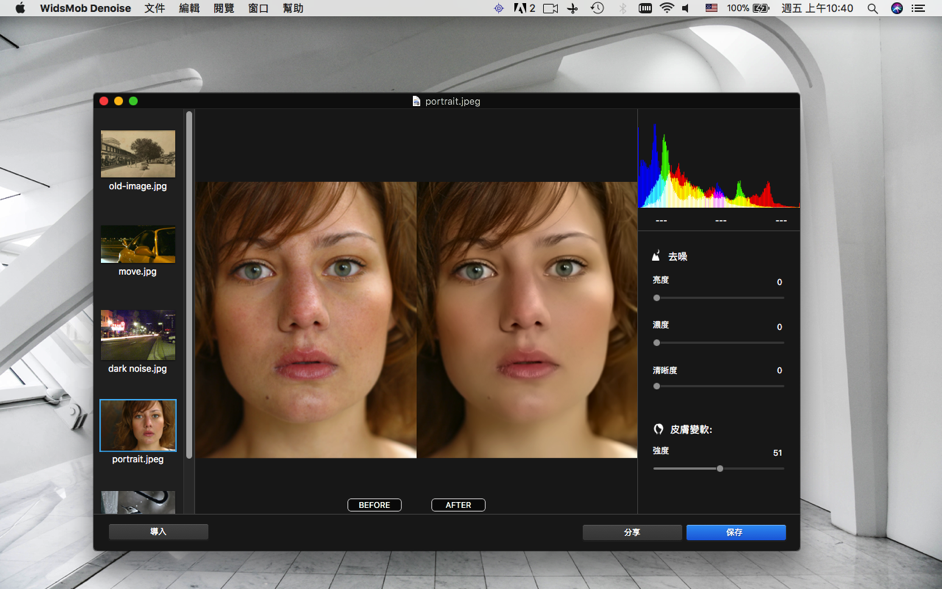Click the before portrait image
The image size is (942, 589).
(x=306, y=320)
